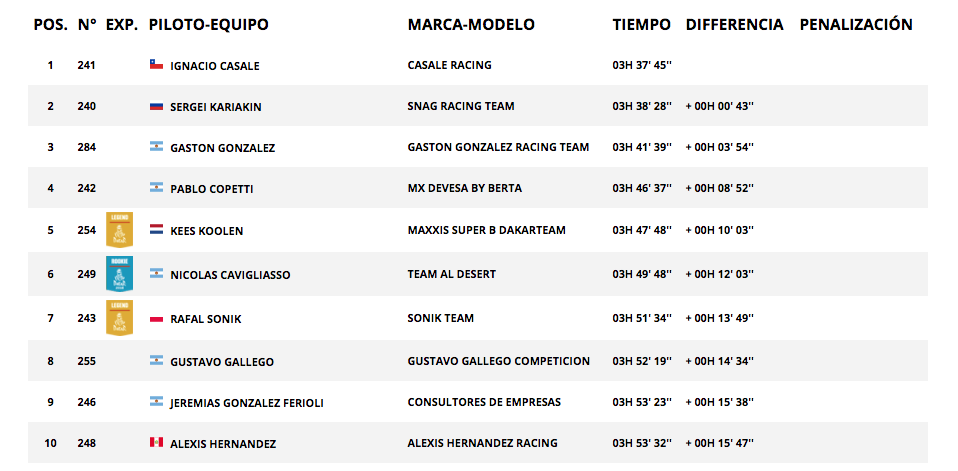This screenshot has width=958, height=471.
Task: Click the TIEMPO column header
Action: 642,24
